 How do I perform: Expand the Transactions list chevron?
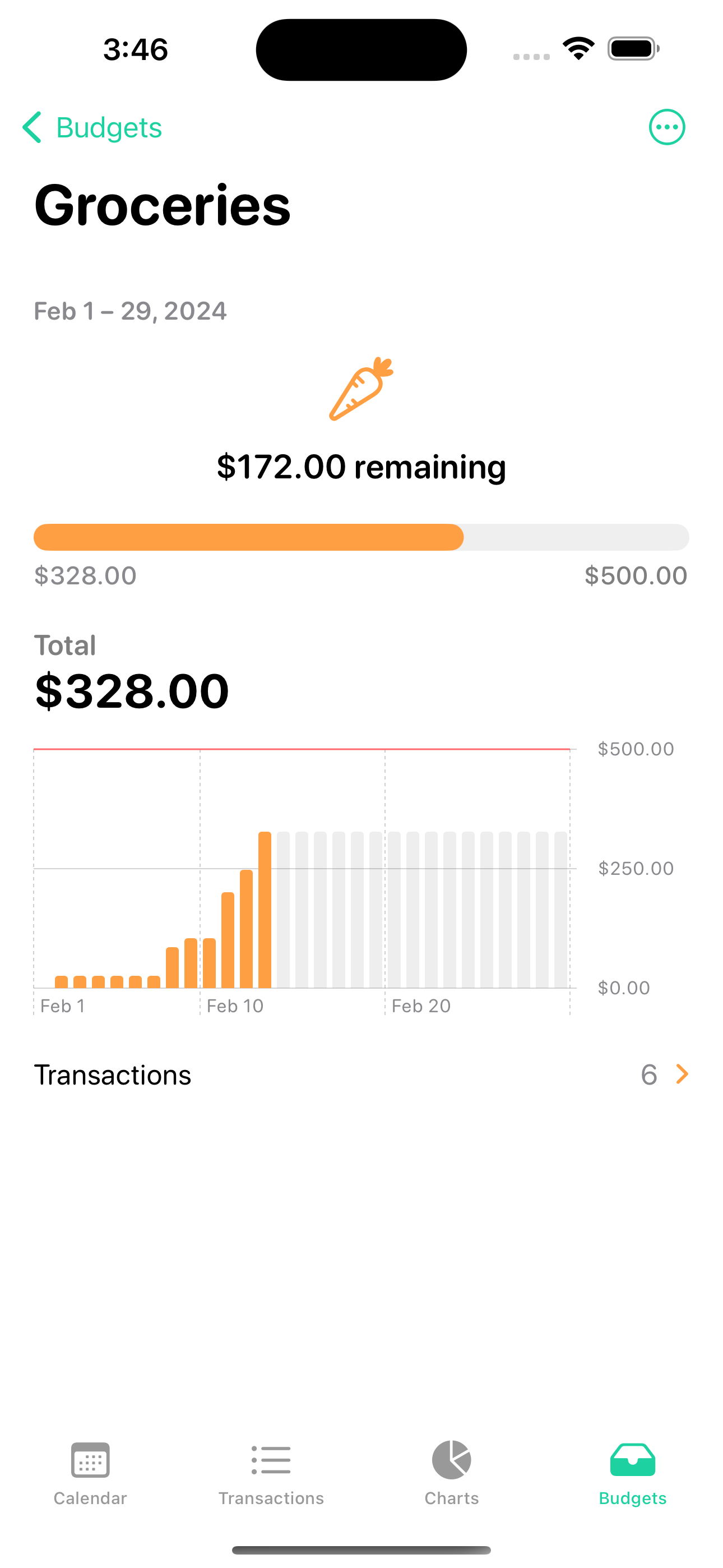[682, 1074]
